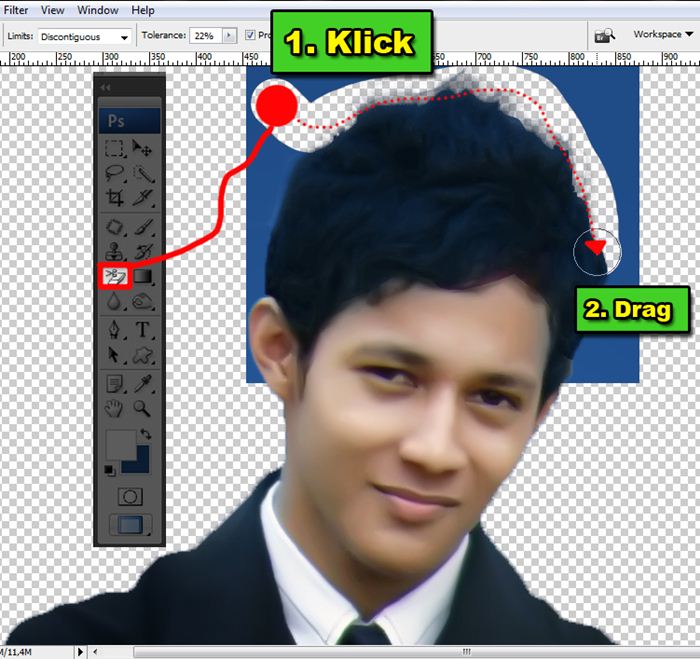This screenshot has width=700, height=659.
Task: Select the Zoom tool
Action: click(x=142, y=408)
